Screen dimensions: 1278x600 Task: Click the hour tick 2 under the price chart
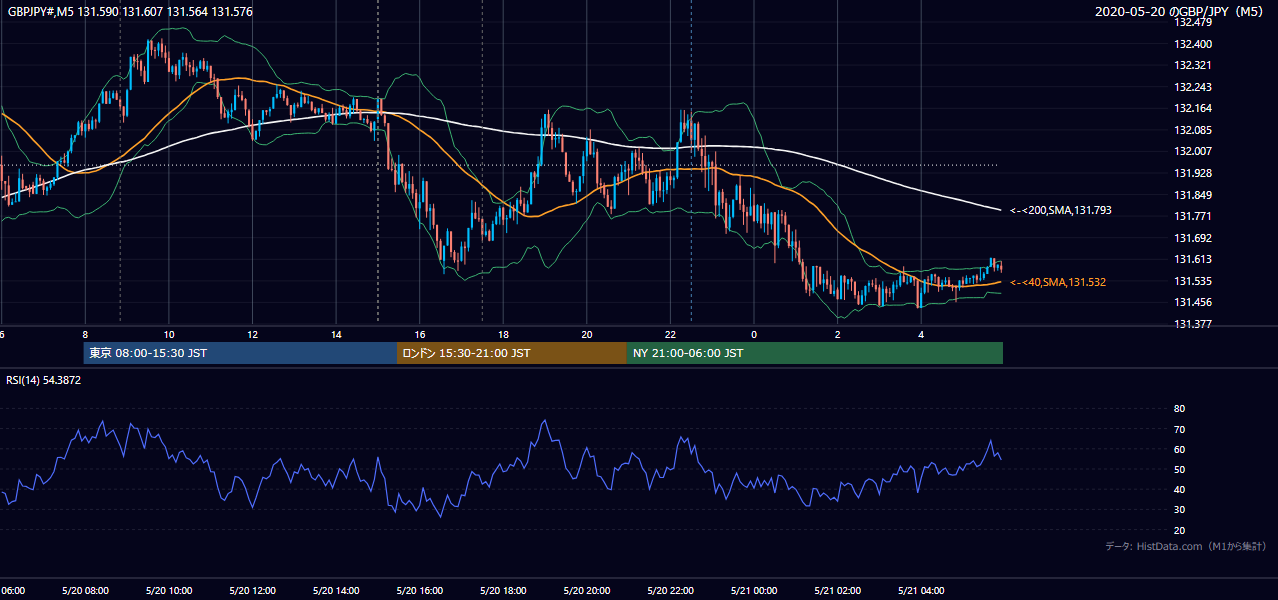click(837, 334)
